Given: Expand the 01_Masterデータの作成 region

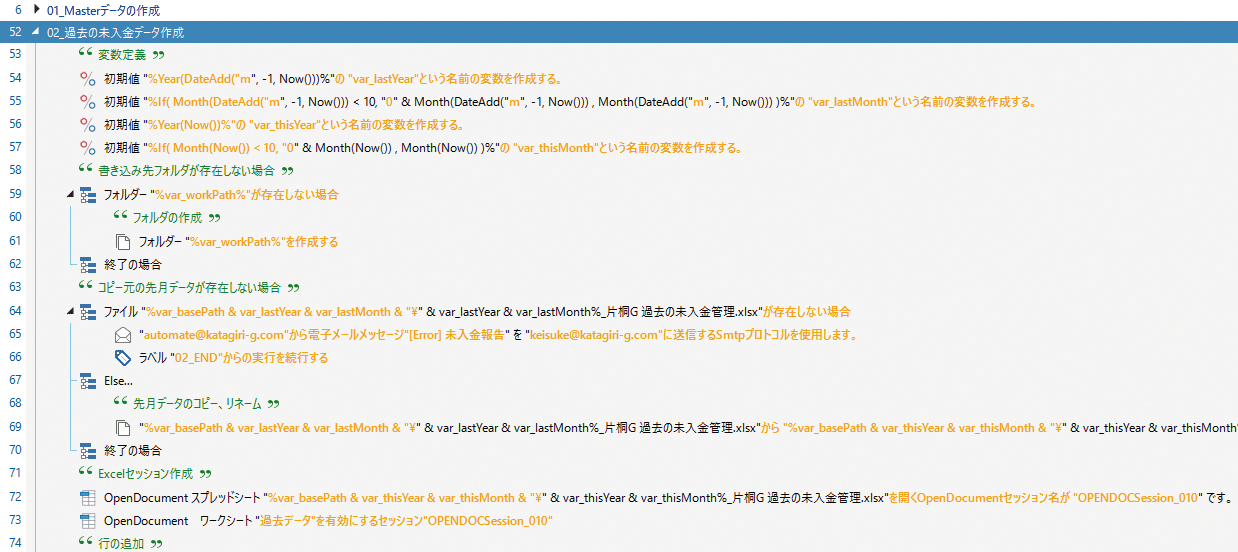Looking at the screenshot, I should [x=36, y=10].
